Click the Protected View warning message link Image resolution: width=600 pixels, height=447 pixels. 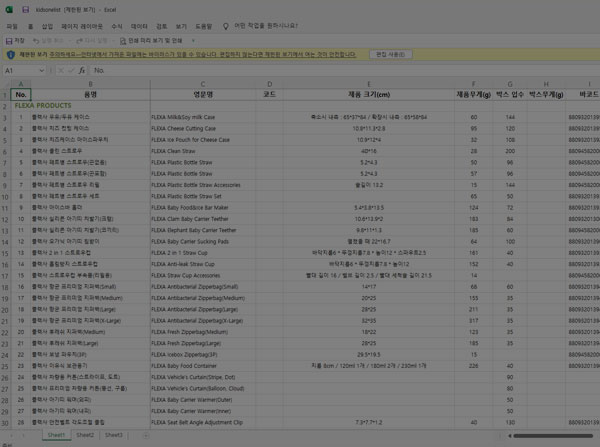pyautogui.click(x=203, y=55)
